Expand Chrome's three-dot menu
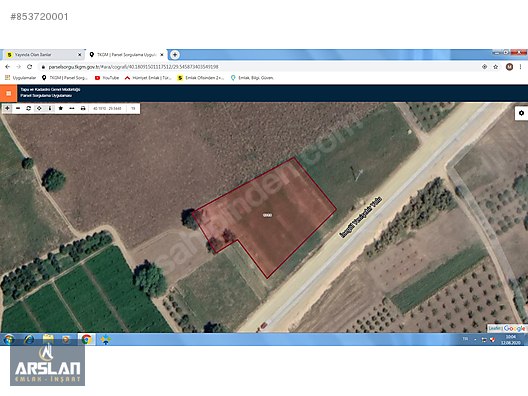This screenshot has width=528, height=396. tap(520, 67)
